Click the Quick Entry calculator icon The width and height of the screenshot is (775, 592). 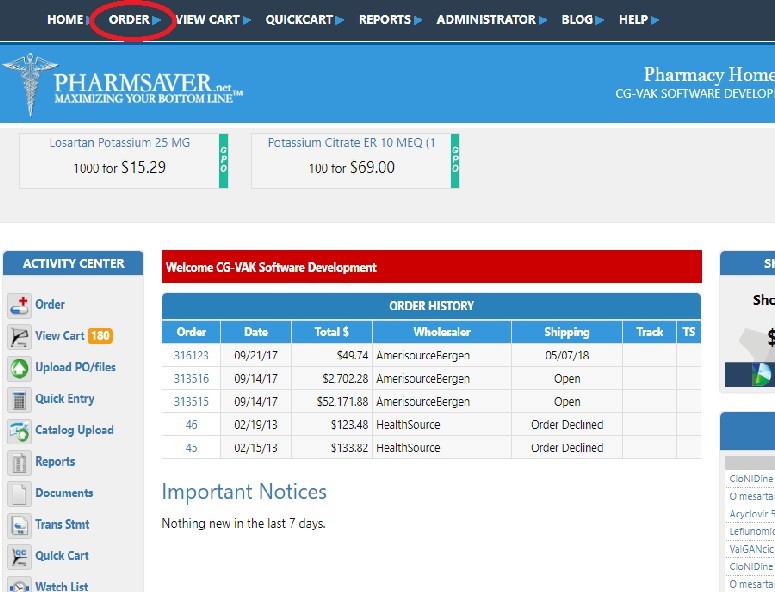(19, 400)
